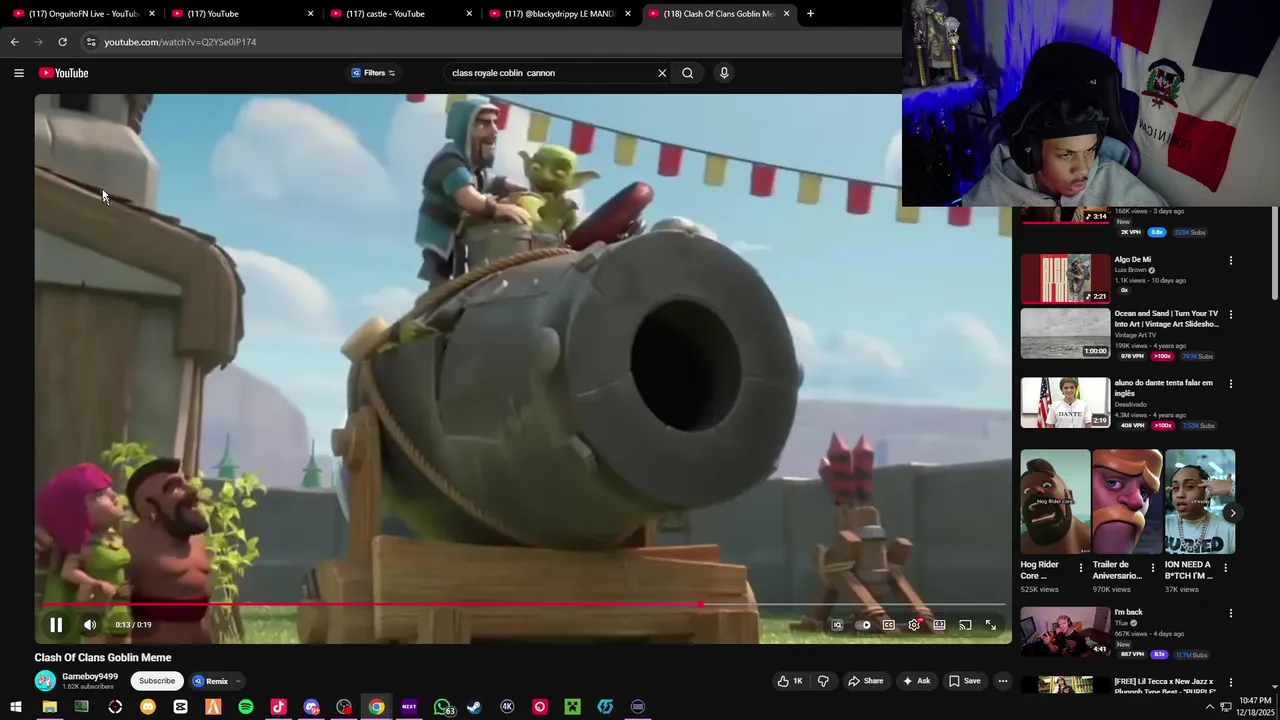This screenshot has width=1280, height=720.
Task: Open the "I'm back" Tfue video
Action: pos(1065,631)
